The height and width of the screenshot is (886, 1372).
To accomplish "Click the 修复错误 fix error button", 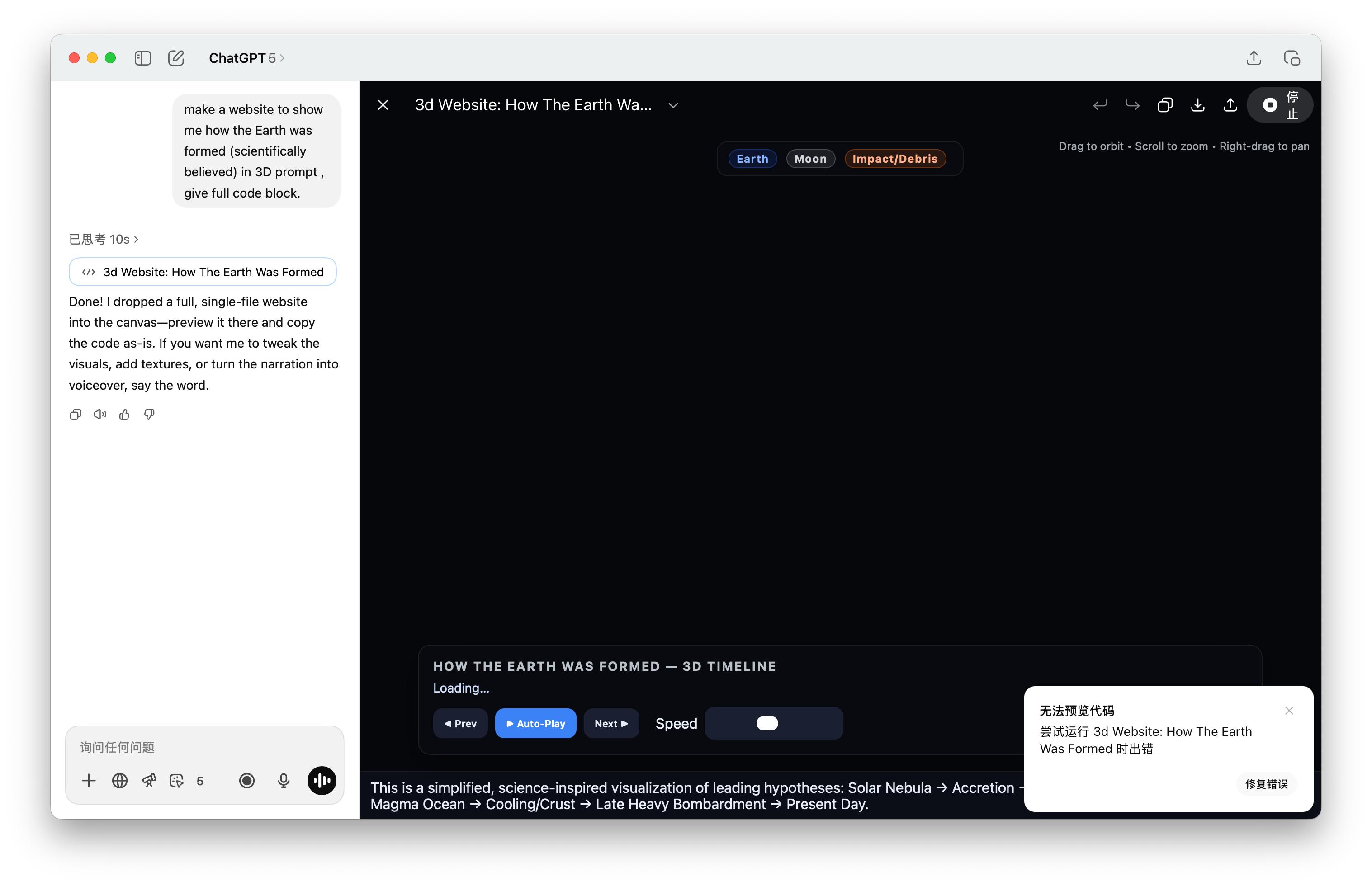I will [1266, 783].
